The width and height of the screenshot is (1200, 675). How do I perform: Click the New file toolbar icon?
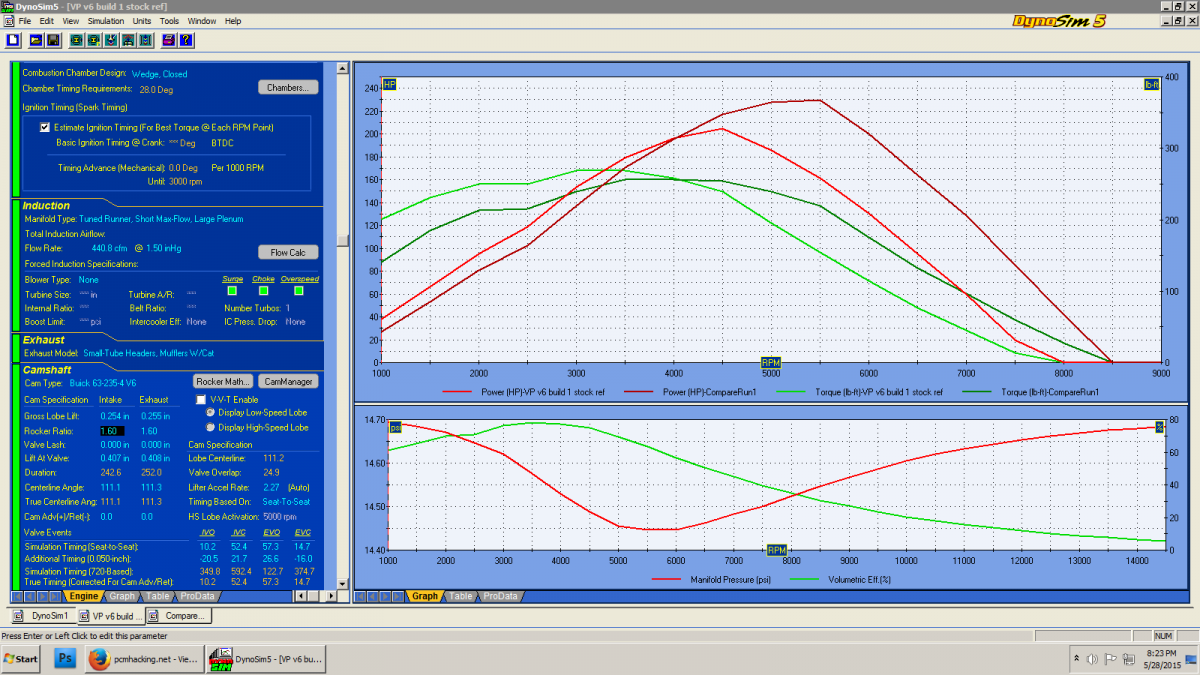[15, 40]
